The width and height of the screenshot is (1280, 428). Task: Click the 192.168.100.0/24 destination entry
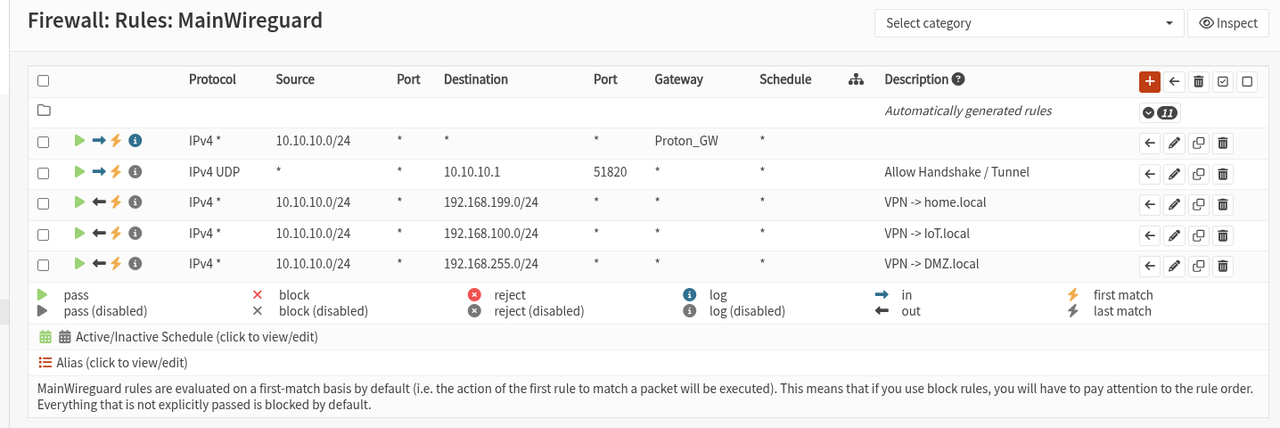click(491, 234)
